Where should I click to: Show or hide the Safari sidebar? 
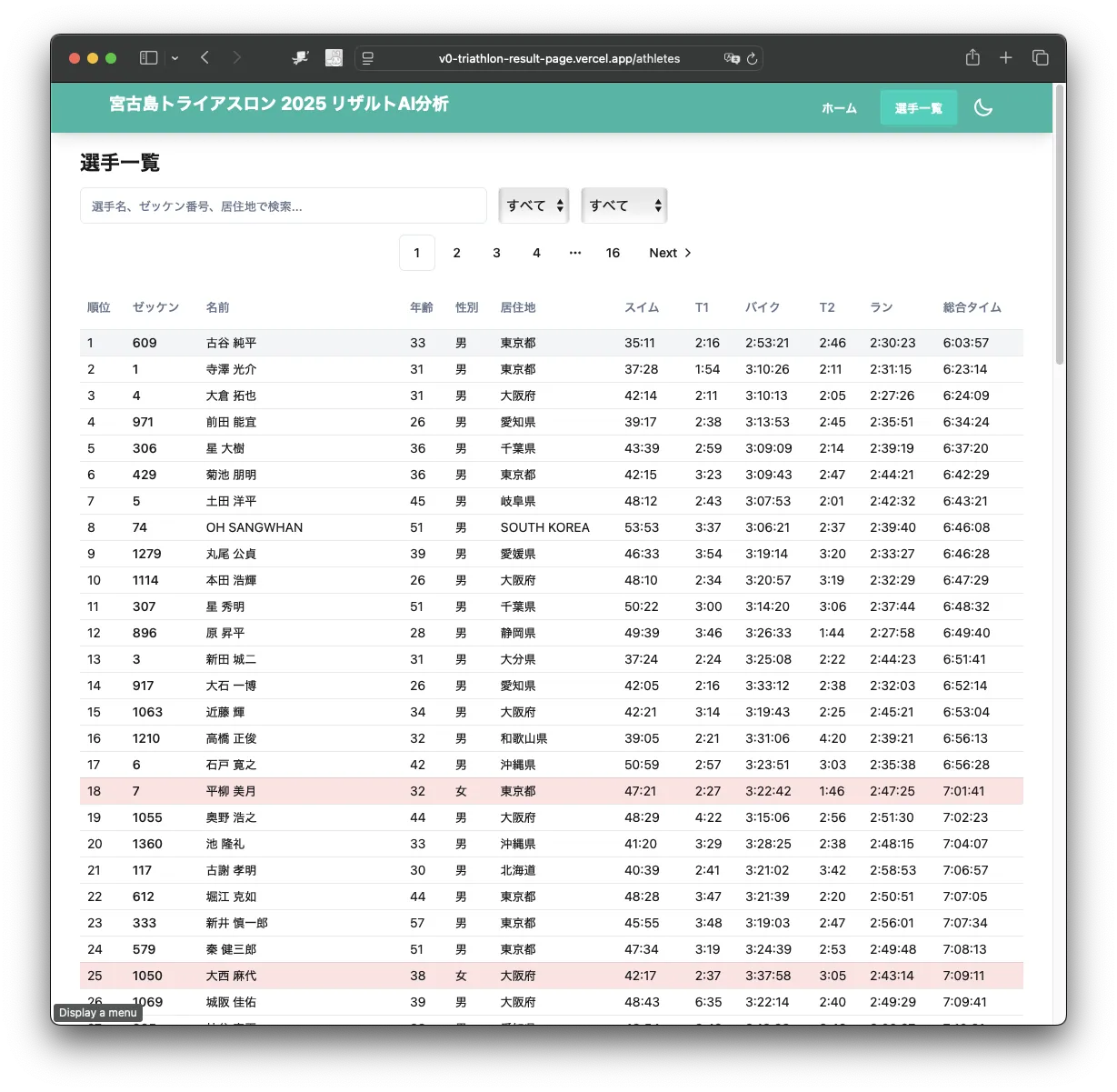pos(148,58)
